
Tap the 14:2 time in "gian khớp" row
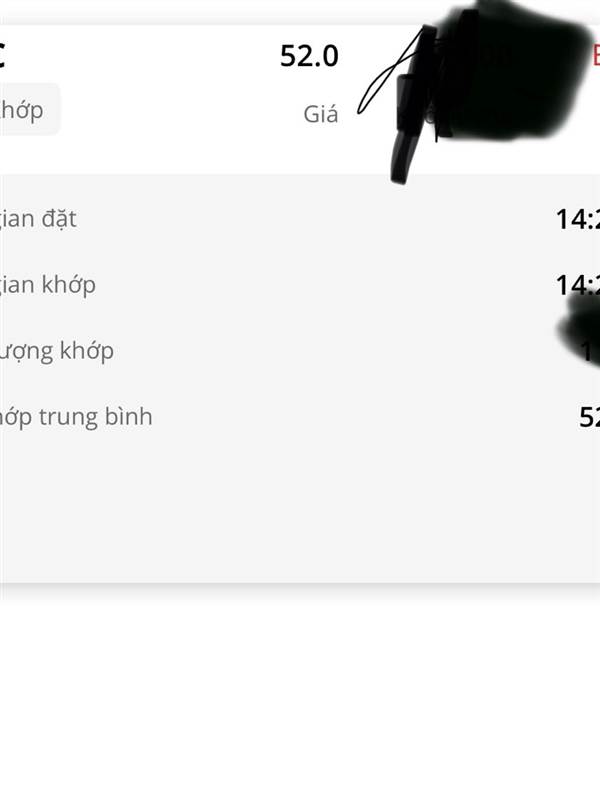click(x=578, y=285)
